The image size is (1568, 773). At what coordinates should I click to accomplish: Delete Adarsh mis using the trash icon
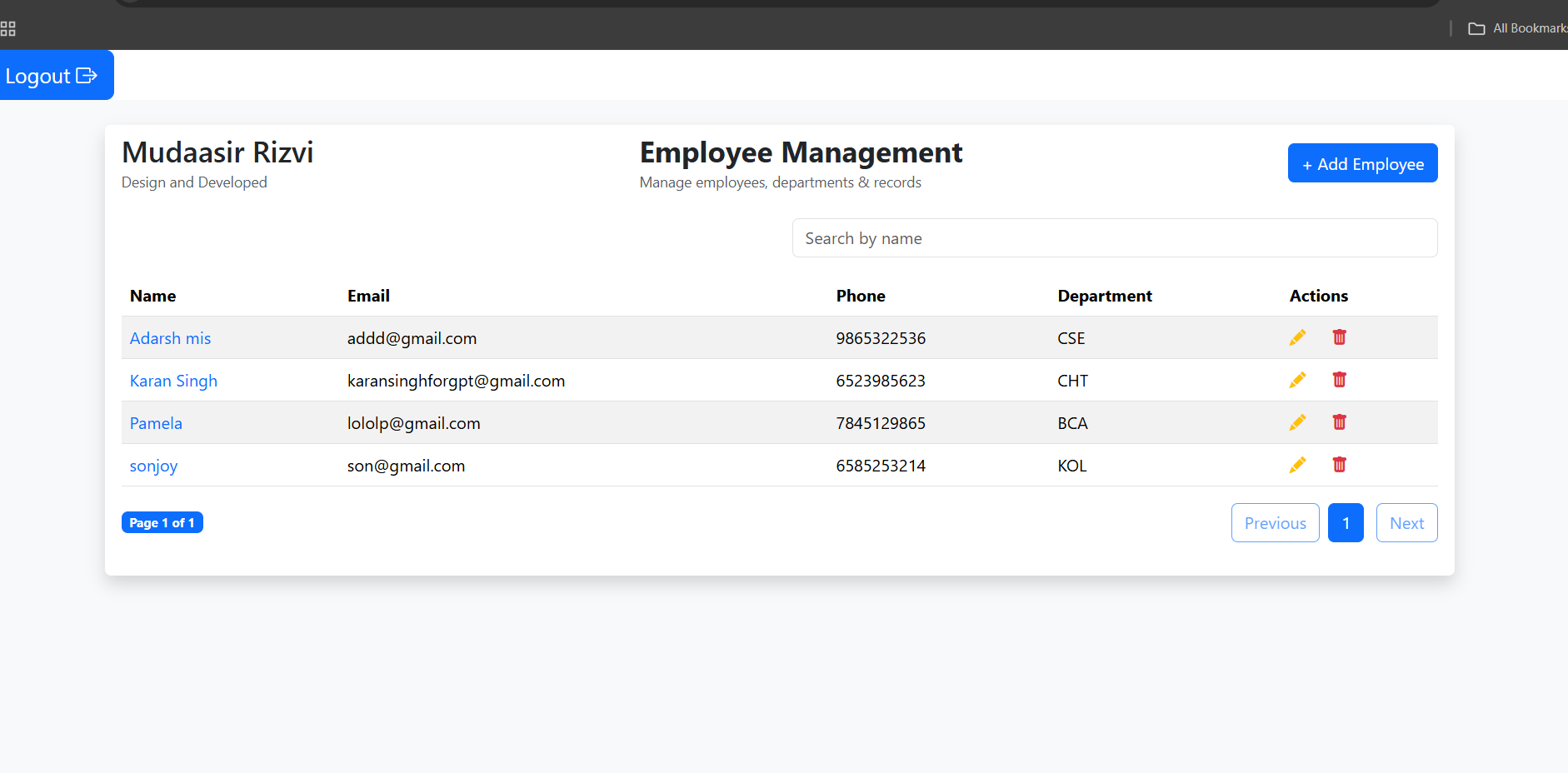(x=1339, y=337)
